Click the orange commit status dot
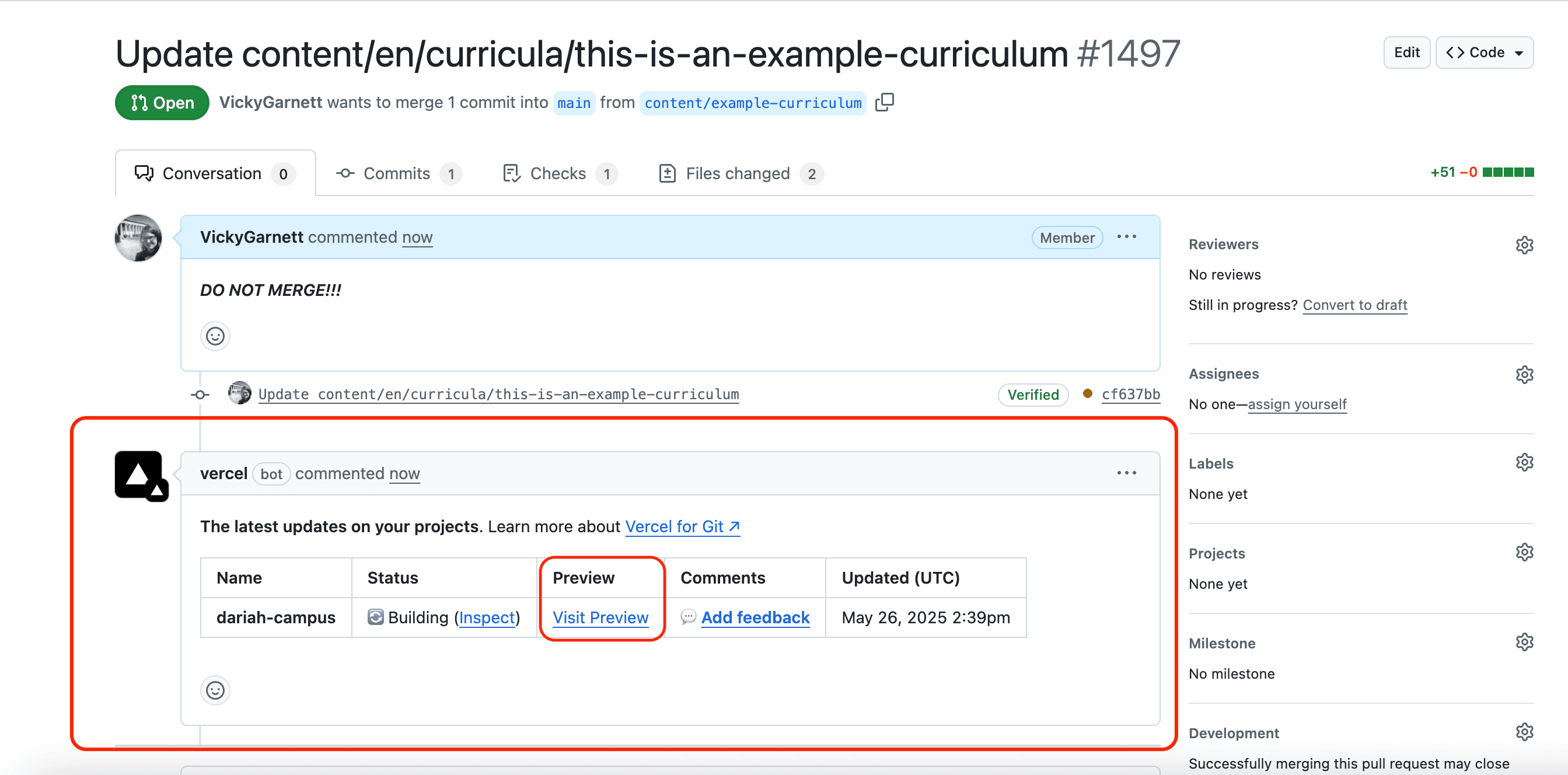Screen dimensions: 1568x775 (x=1087, y=394)
